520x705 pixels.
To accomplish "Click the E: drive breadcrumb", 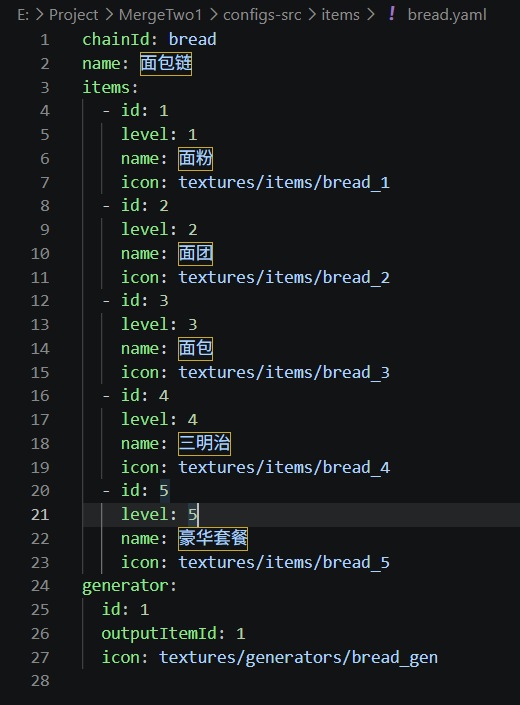I will 23,15.
